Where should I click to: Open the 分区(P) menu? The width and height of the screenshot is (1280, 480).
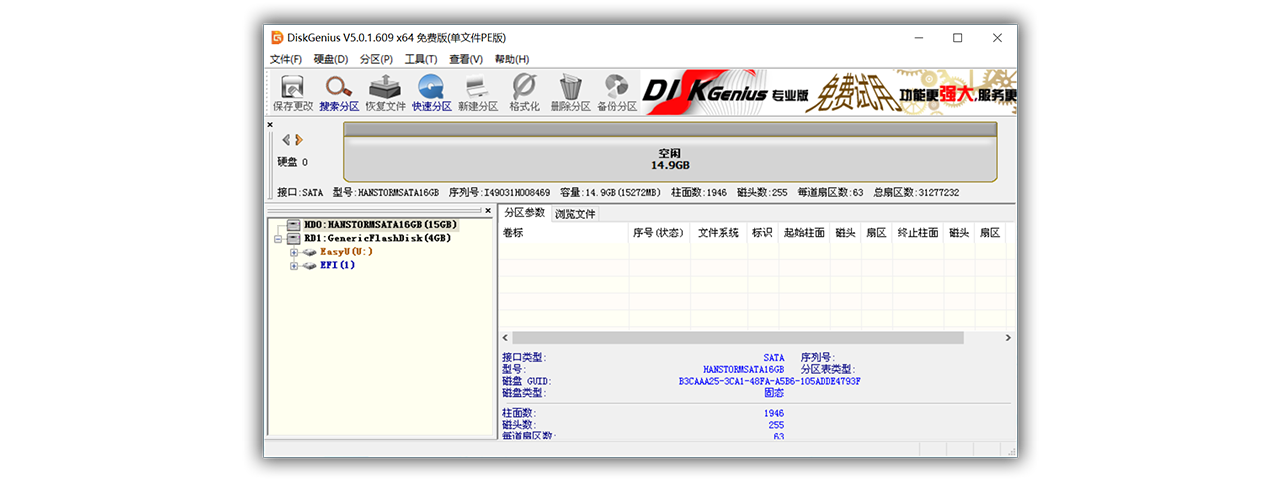[377, 59]
